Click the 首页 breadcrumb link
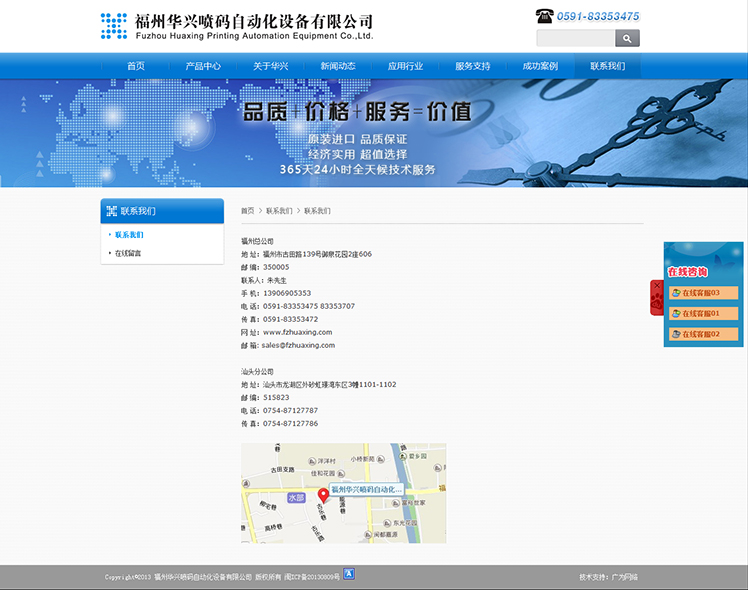Viewport: 748px width, 590px height. pos(247,211)
